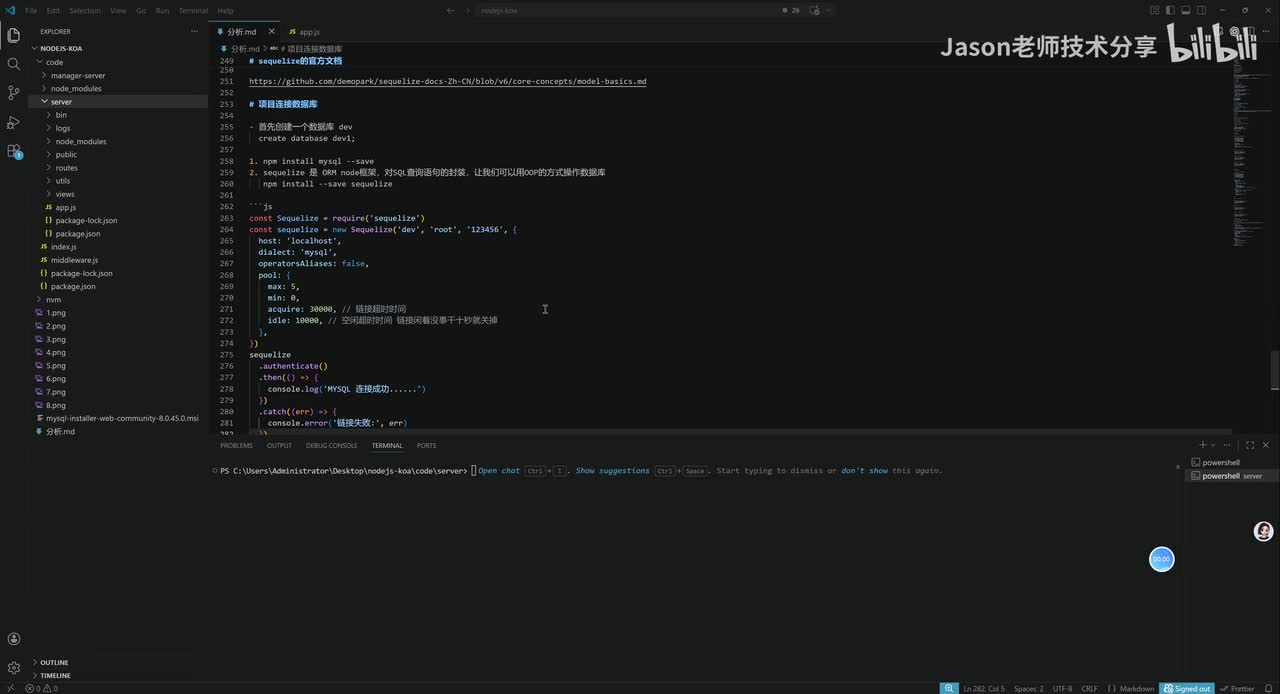Viewport: 1280px width, 694px height.
Task: Click the editor vertical scrollbar thumb
Action: [x=1275, y=371]
